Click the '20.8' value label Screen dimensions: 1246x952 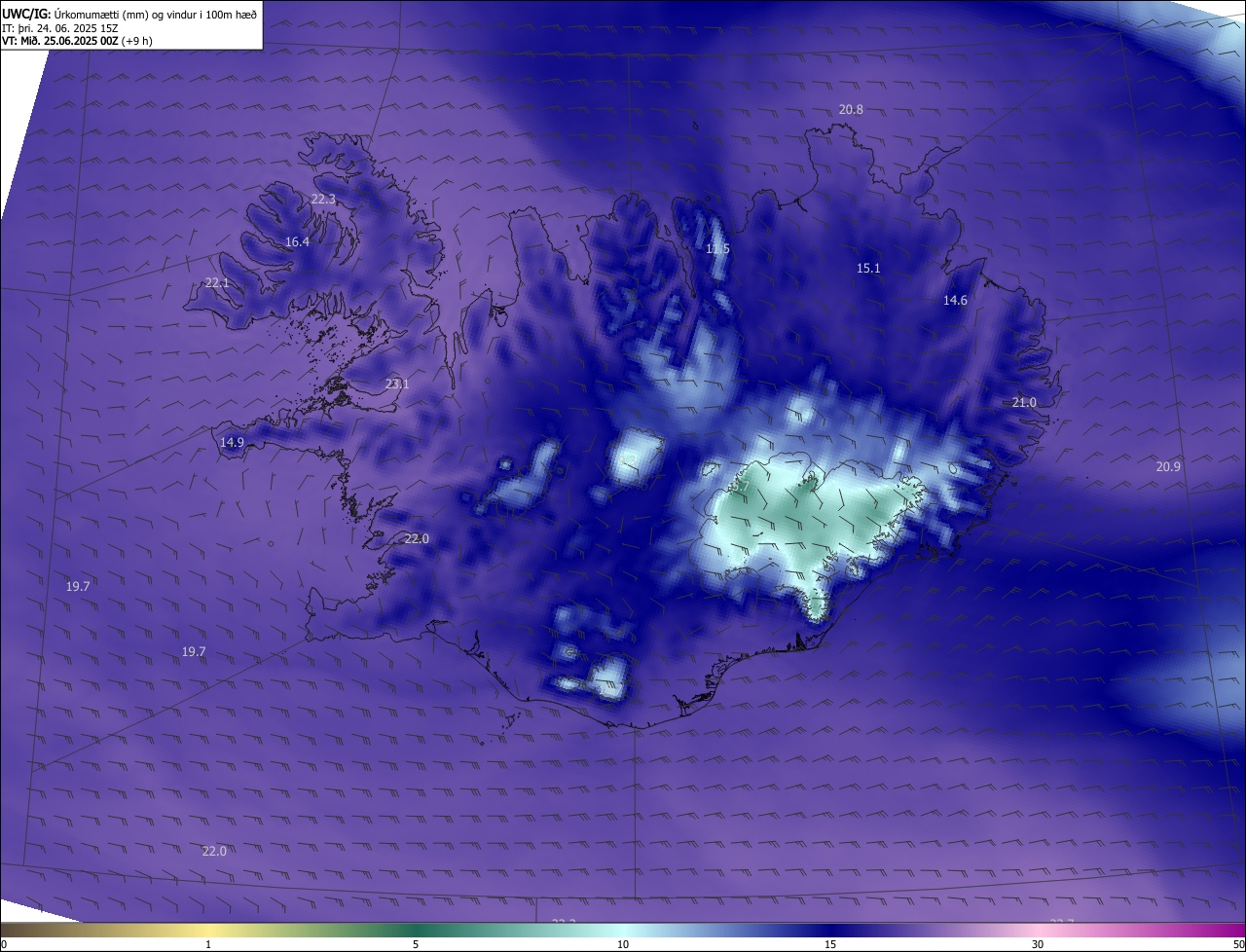[x=851, y=110]
